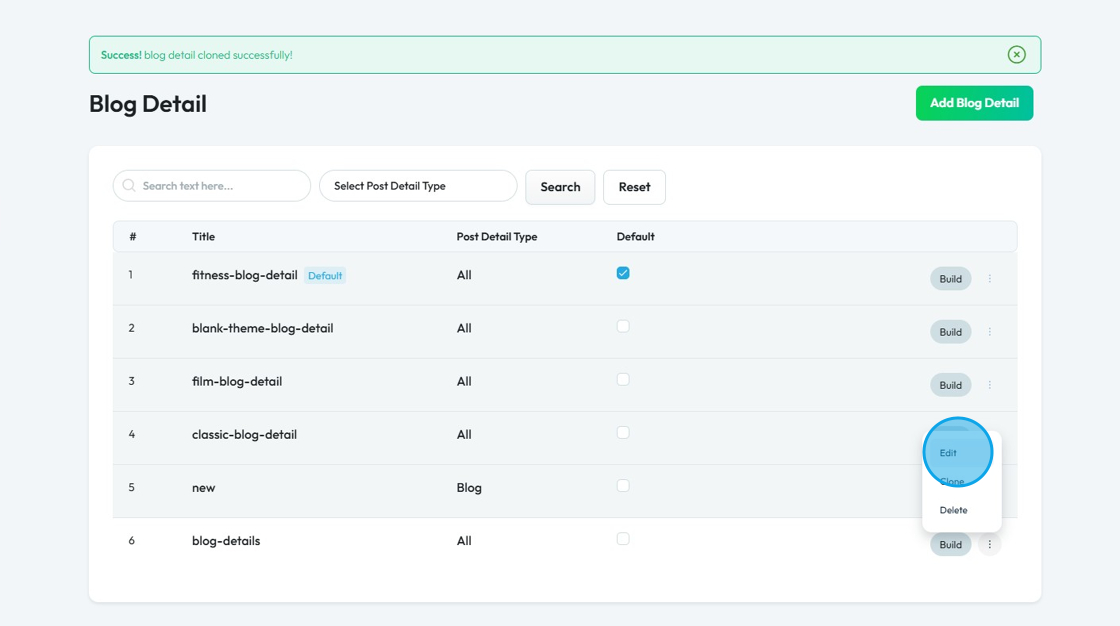Enable default checkbox on the 'new' row

pos(623,486)
